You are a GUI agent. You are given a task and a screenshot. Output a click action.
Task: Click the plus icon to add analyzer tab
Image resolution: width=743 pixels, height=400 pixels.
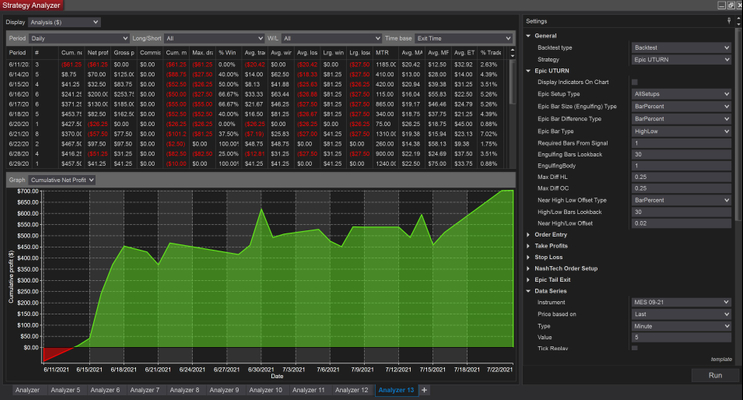point(424,390)
